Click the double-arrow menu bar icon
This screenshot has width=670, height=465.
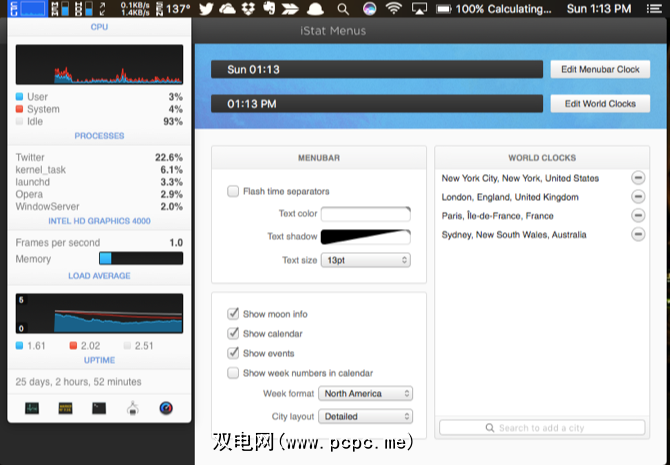pyautogui.click(x=290, y=9)
